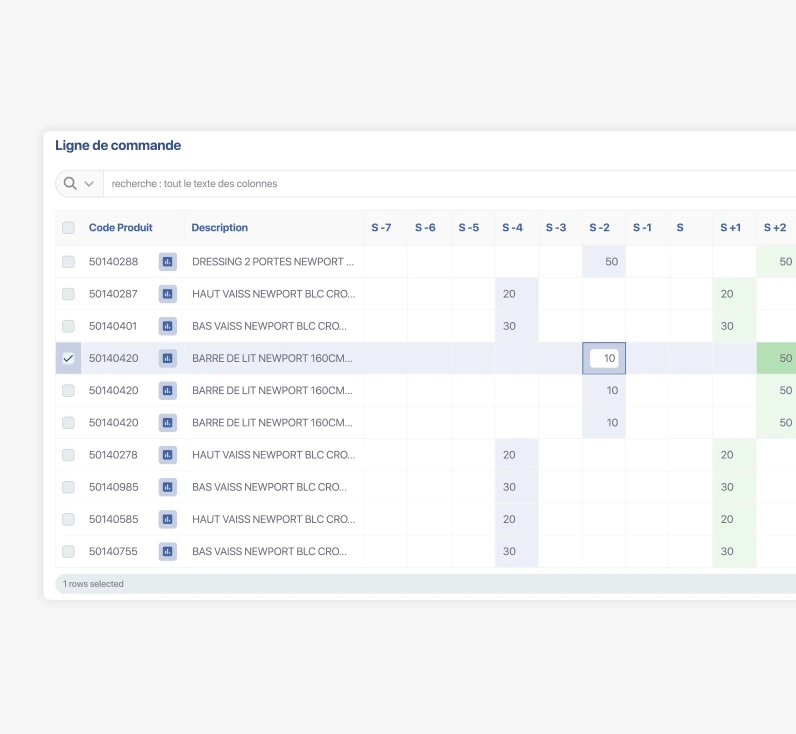Check the box for product 50140288
Image resolution: width=796 pixels, height=734 pixels.
[x=68, y=262]
